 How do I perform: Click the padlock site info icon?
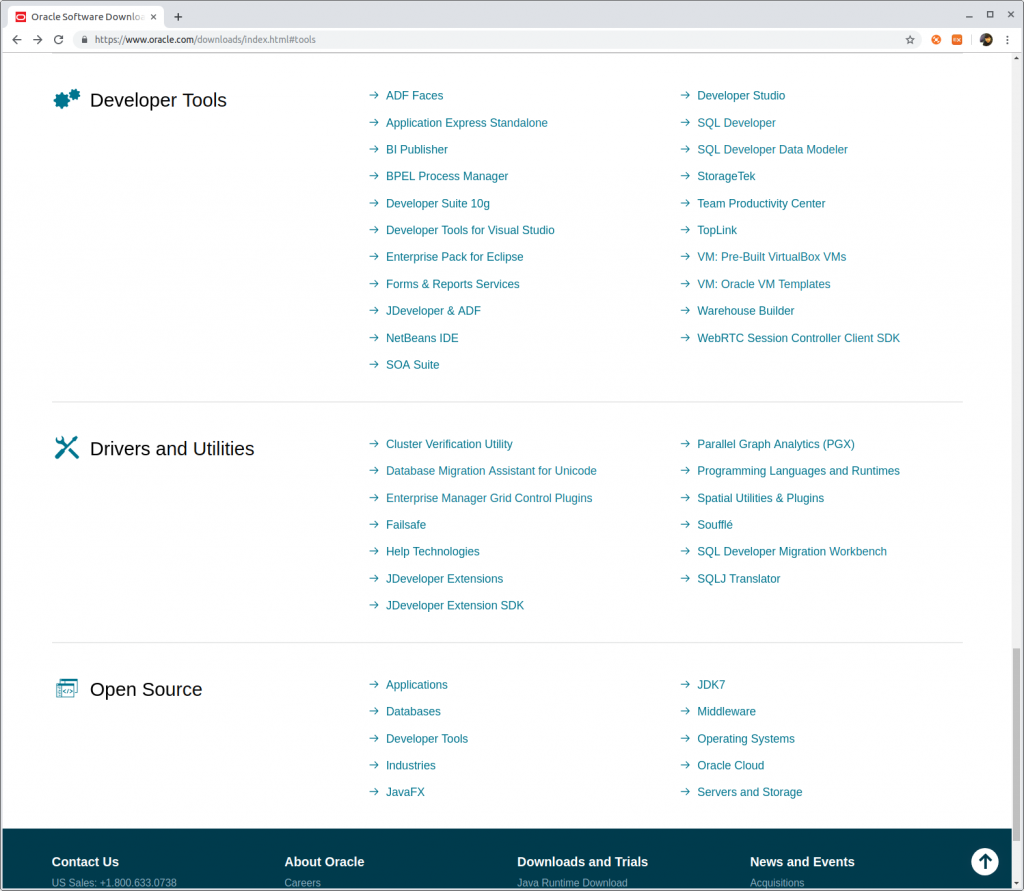point(84,40)
